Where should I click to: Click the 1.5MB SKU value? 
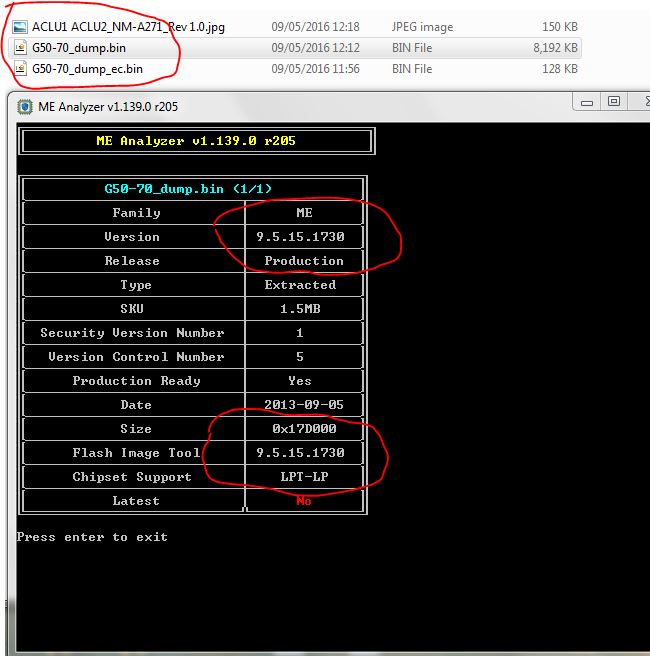click(300, 309)
